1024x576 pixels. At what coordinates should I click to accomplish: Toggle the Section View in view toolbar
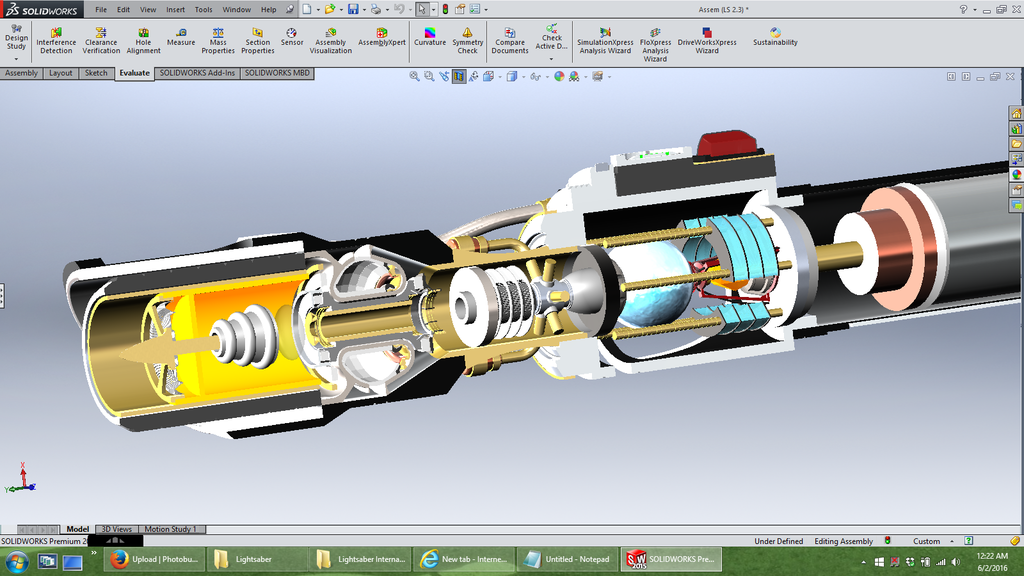coord(458,76)
